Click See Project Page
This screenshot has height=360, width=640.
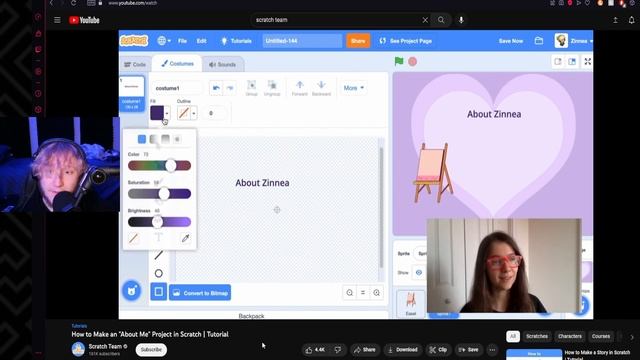tap(406, 41)
